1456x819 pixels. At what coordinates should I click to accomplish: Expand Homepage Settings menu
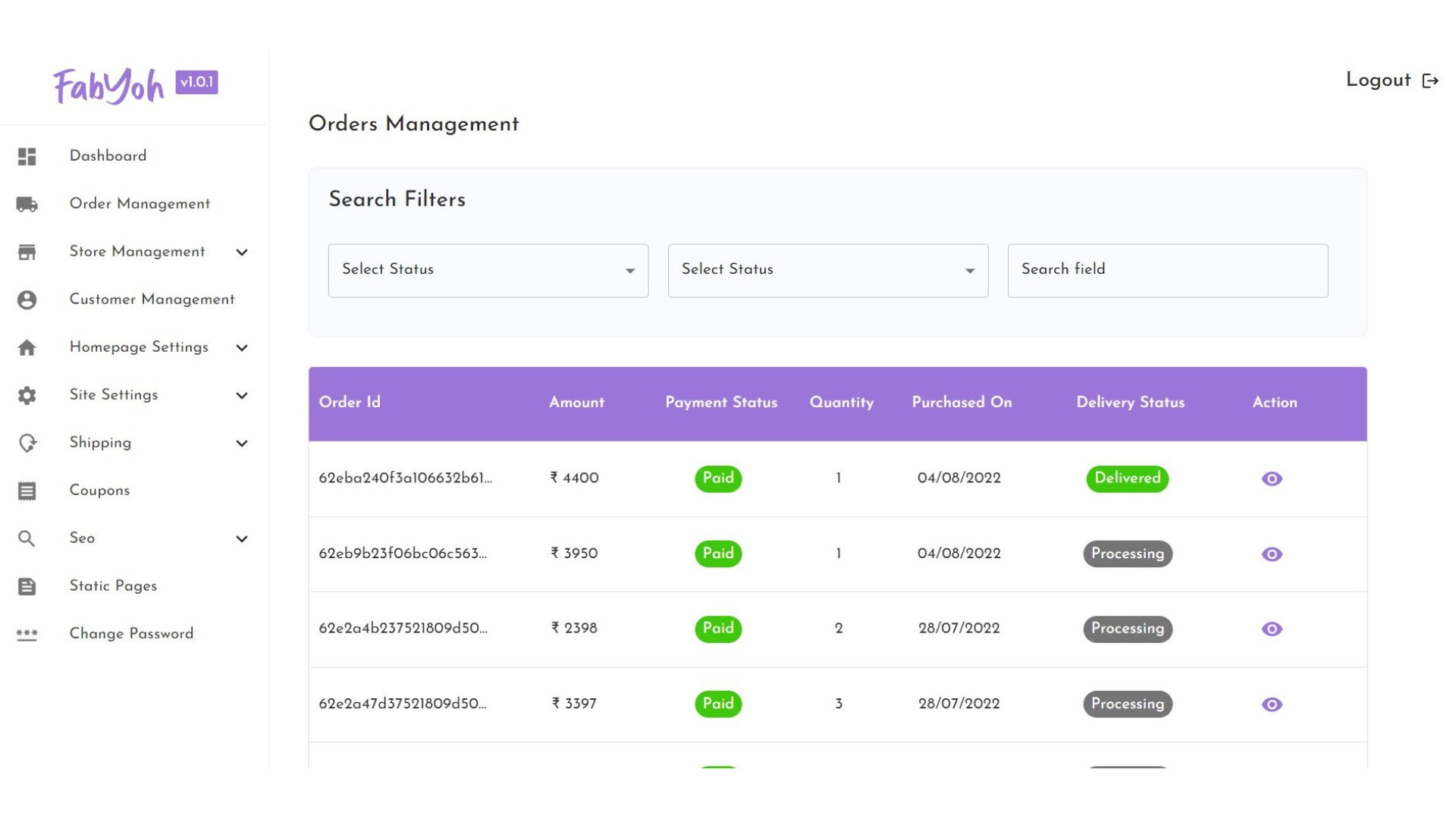tap(139, 347)
